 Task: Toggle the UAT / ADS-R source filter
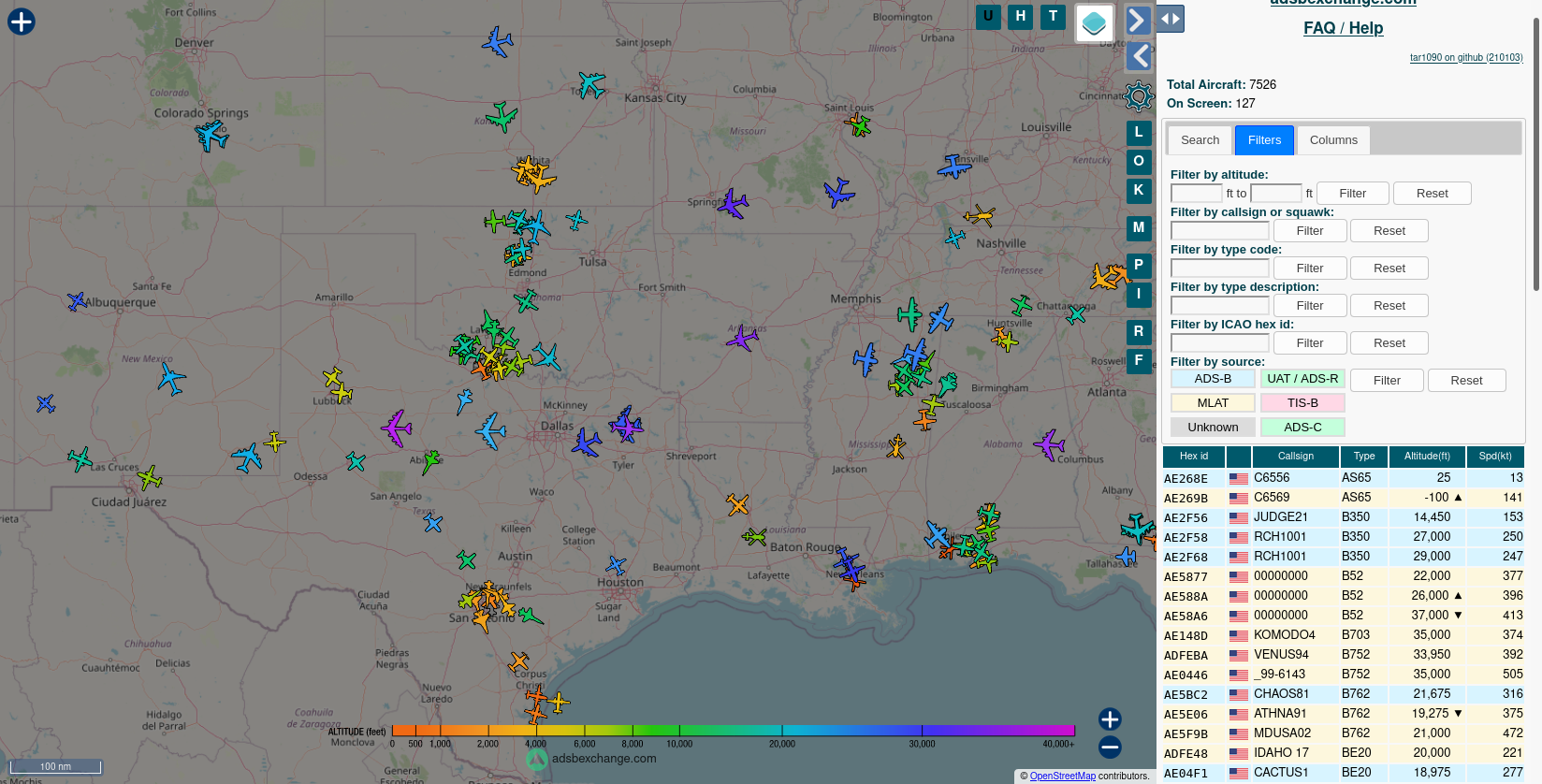coord(1302,379)
